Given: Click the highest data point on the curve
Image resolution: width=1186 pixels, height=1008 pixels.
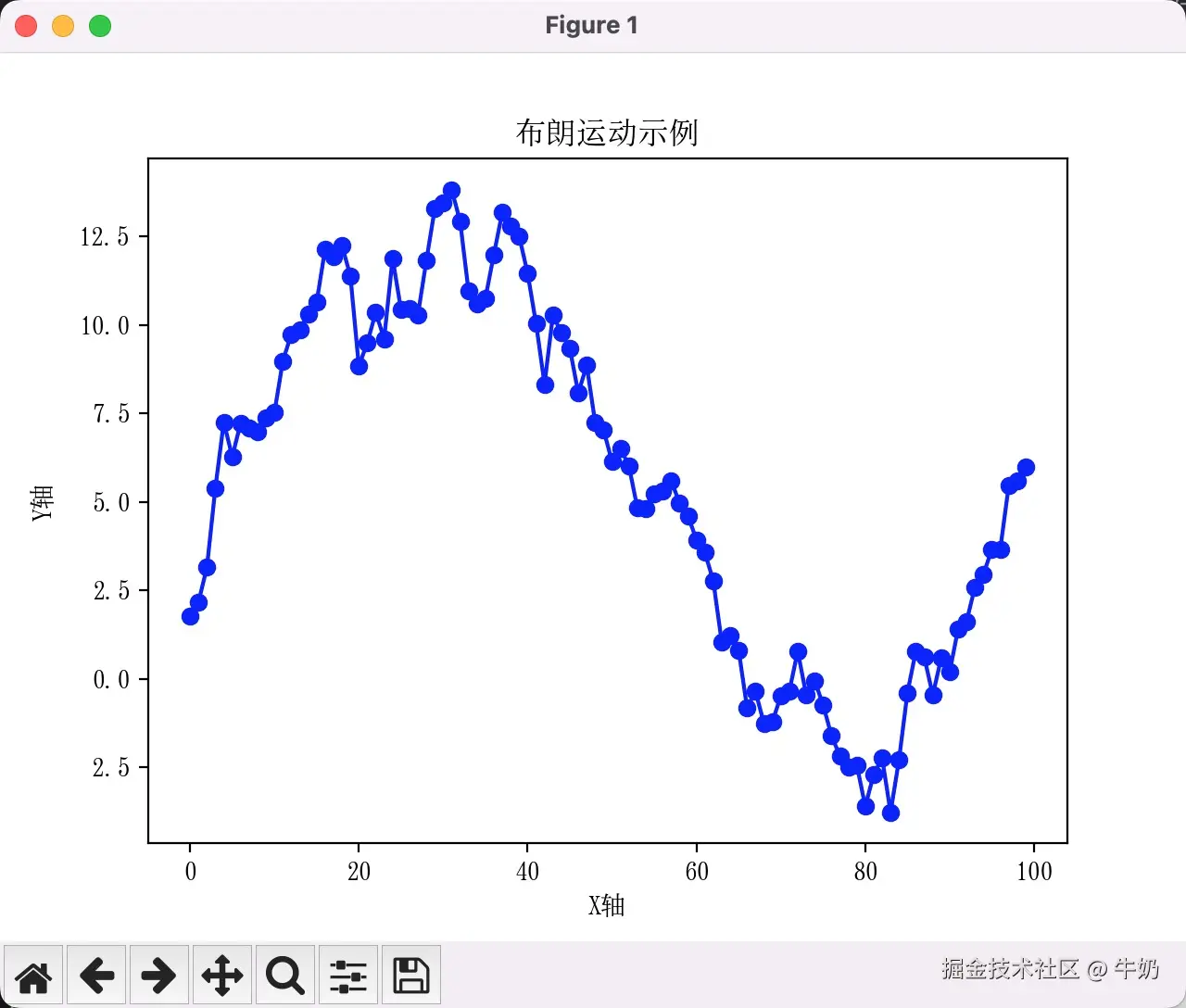Looking at the screenshot, I should 451,188.
